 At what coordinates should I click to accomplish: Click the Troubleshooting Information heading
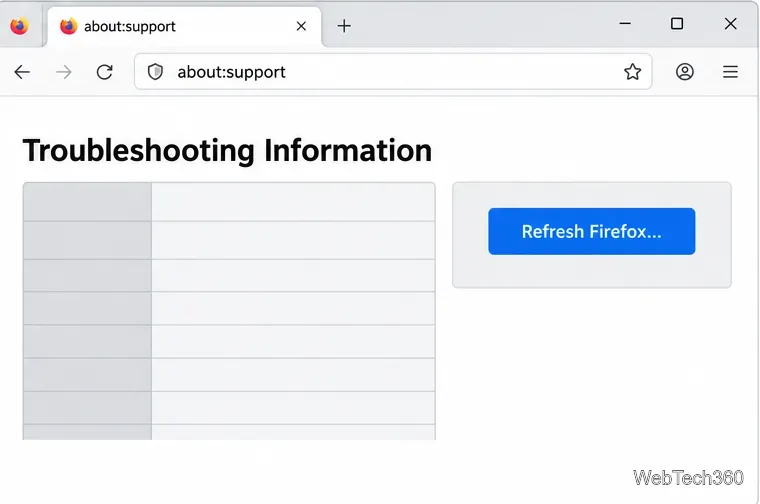tap(227, 150)
